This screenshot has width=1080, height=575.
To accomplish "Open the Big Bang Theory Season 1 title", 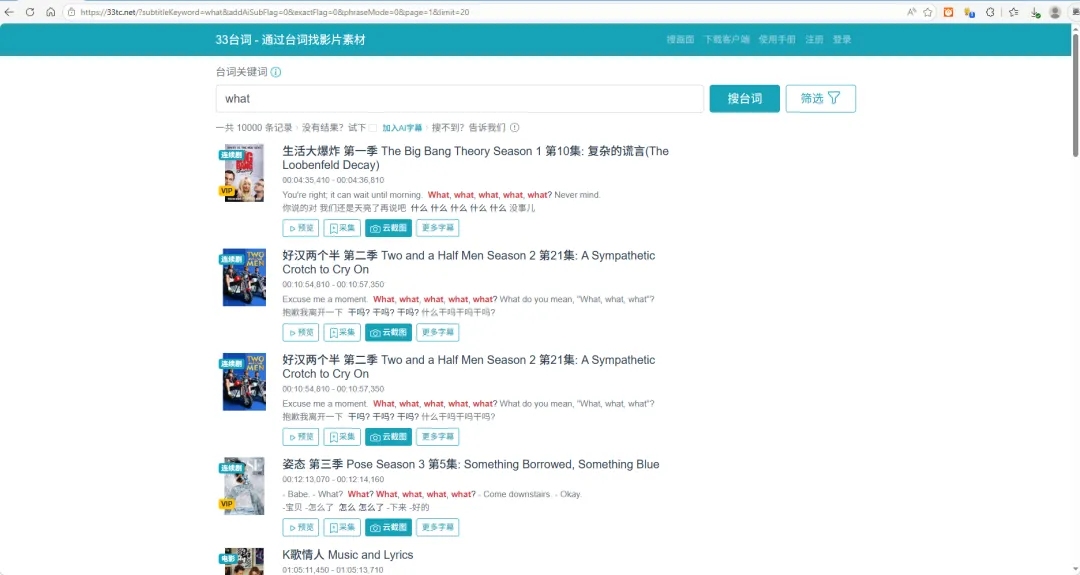I will (475, 158).
